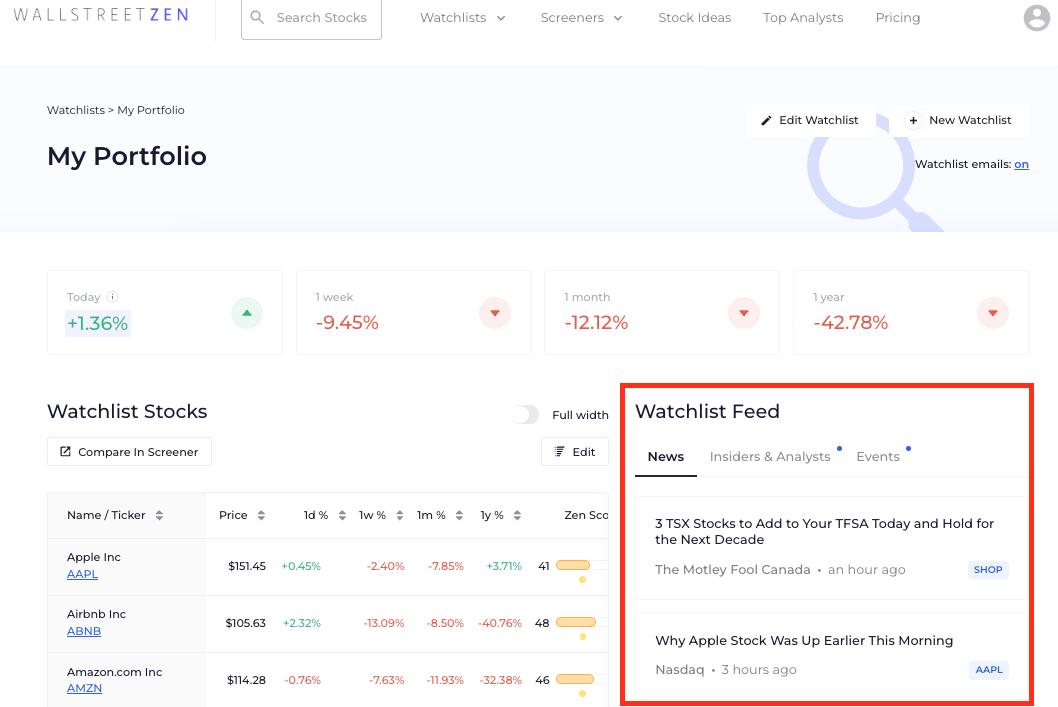Click Airbnb's -40.76% 1y value
The height and width of the screenshot is (707, 1058).
[499, 623]
